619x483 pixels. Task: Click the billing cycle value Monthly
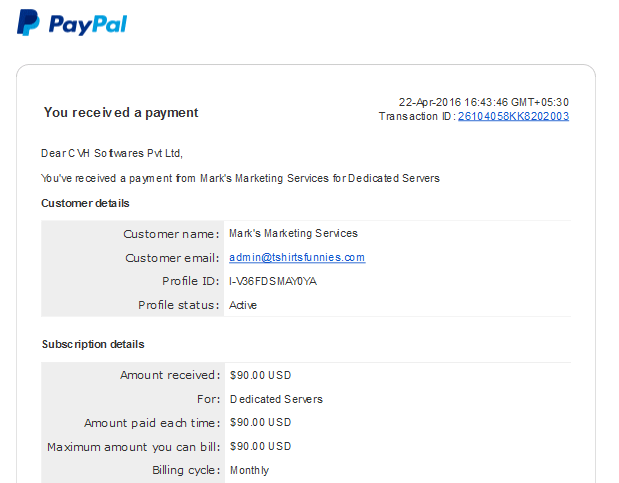click(249, 470)
